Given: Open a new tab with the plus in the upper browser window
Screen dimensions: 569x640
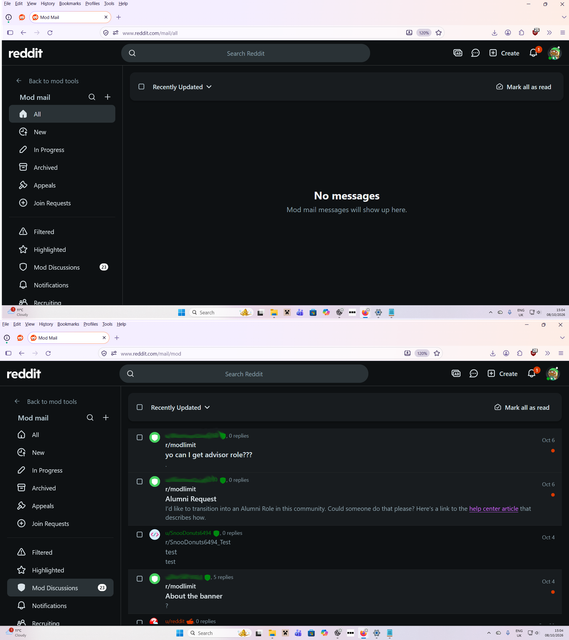Looking at the screenshot, I should coord(118,17).
